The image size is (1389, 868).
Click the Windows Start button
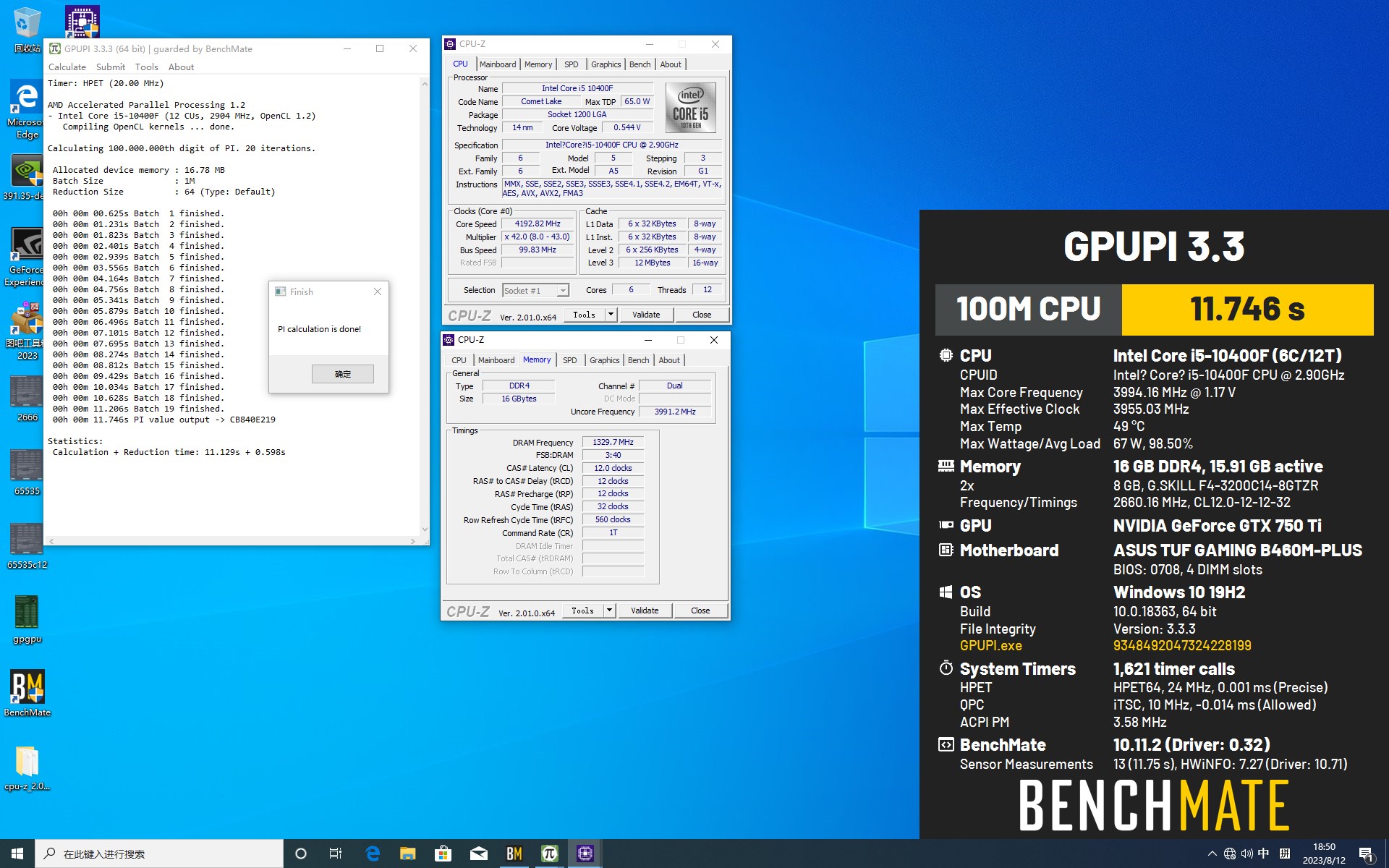point(17,854)
